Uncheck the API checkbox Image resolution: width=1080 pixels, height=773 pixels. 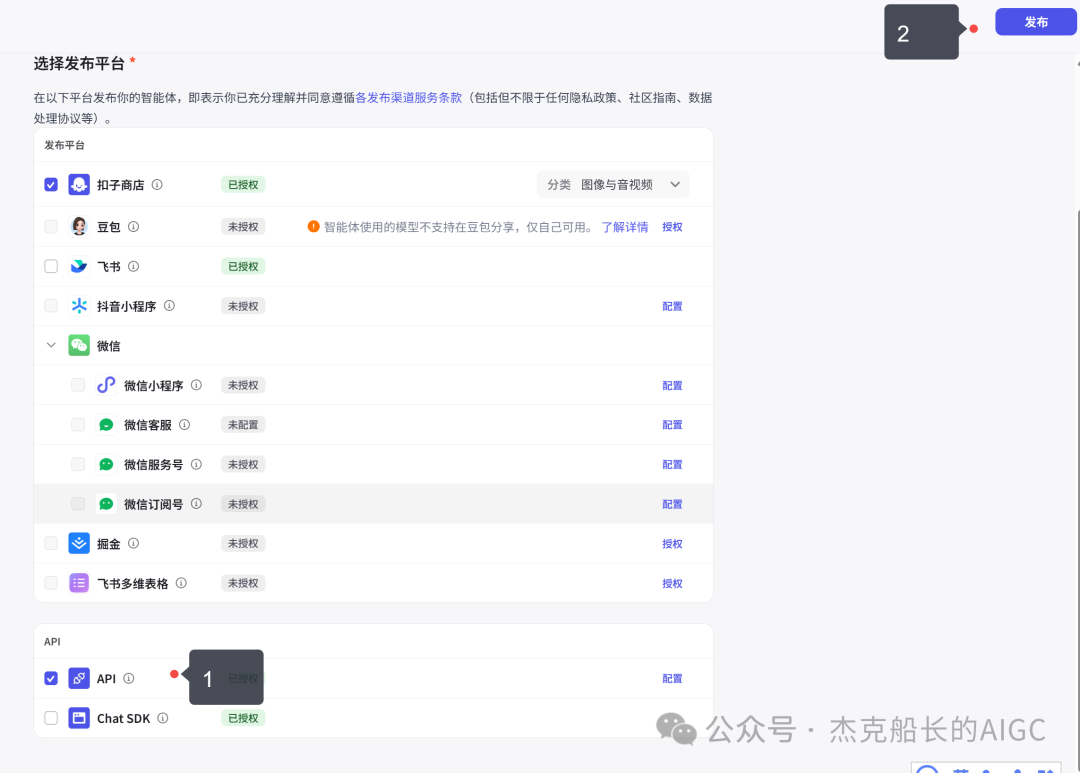[x=51, y=679]
